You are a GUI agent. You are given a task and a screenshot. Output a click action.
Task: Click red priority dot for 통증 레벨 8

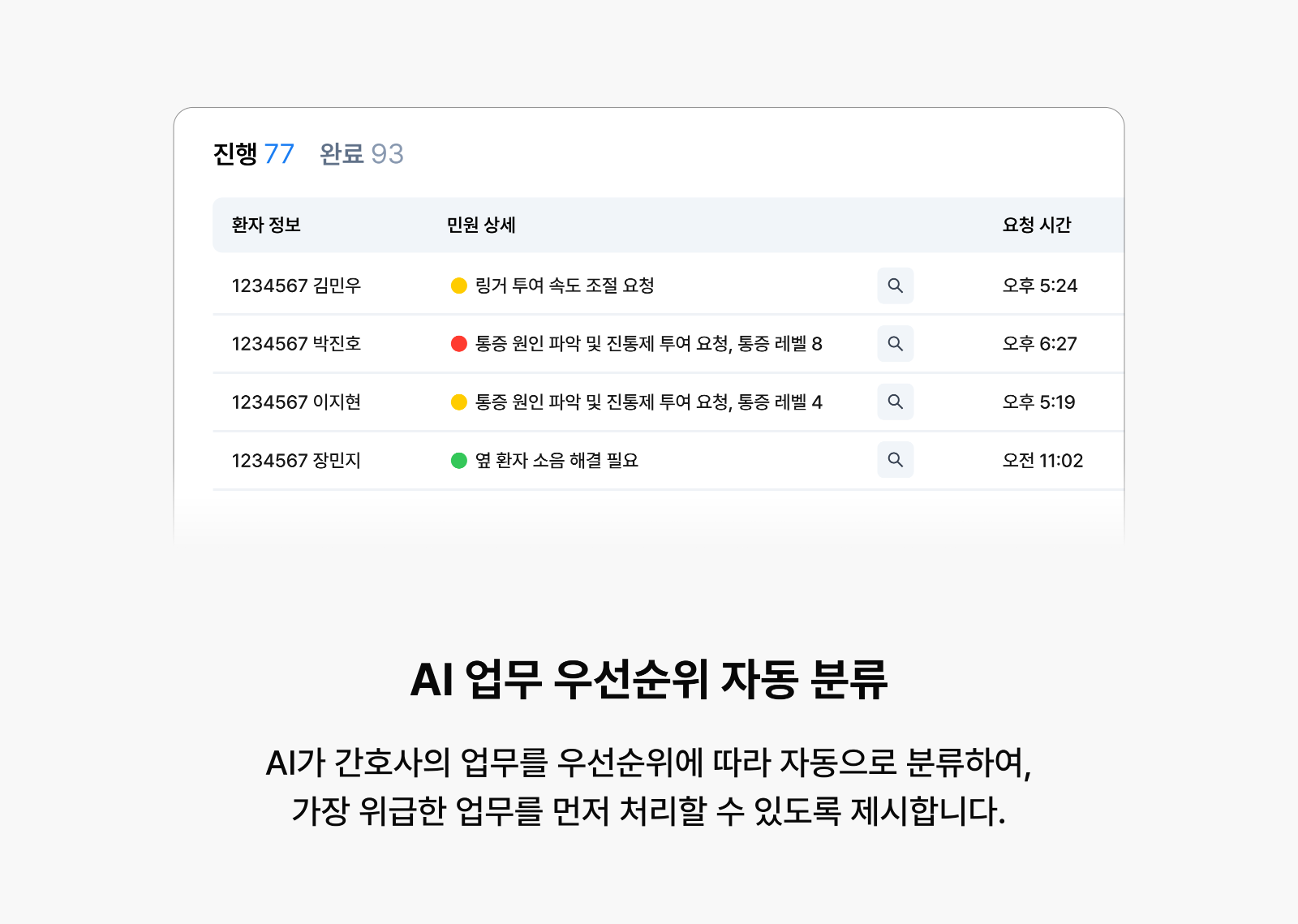coord(458,344)
